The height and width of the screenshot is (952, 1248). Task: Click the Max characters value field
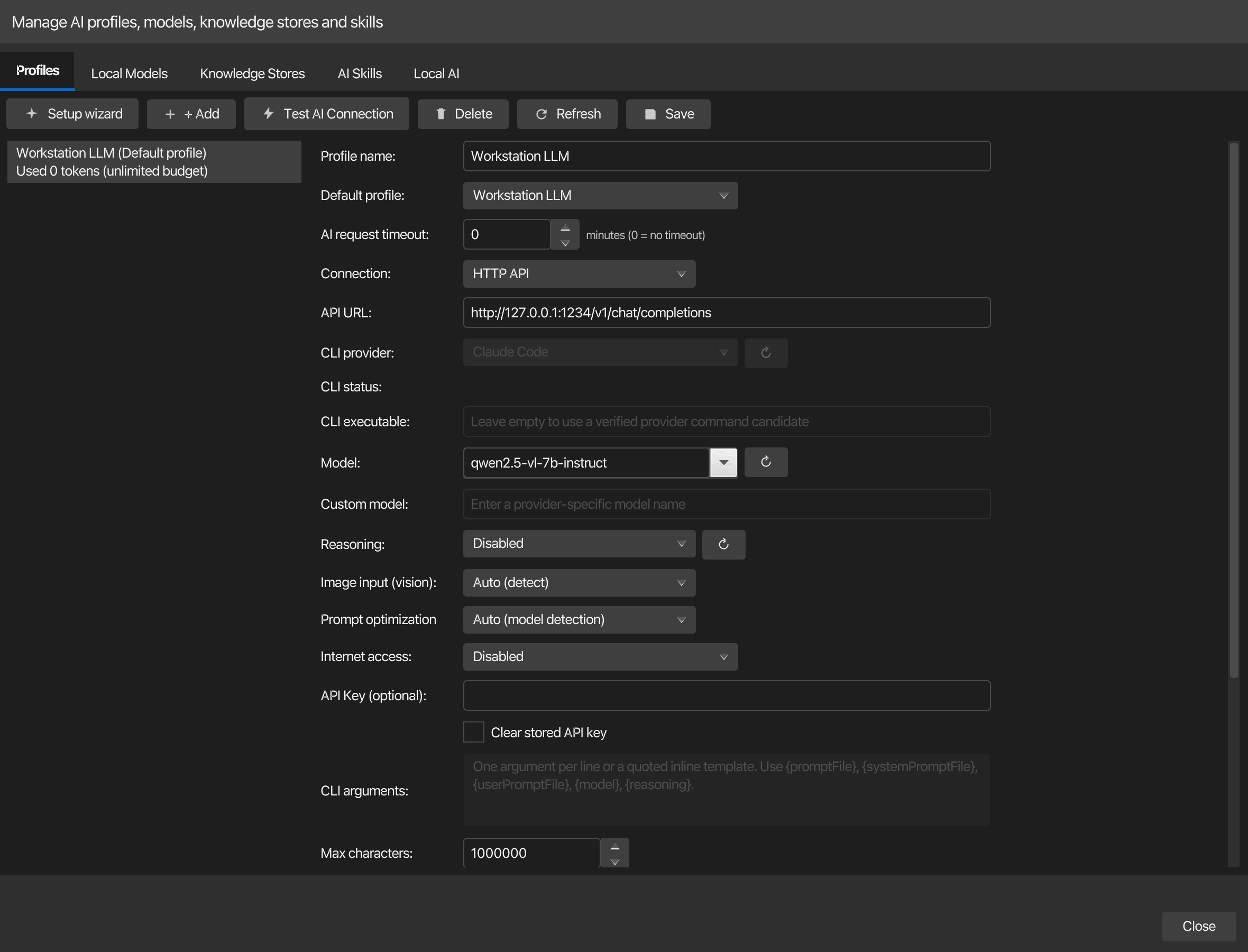(x=531, y=853)
